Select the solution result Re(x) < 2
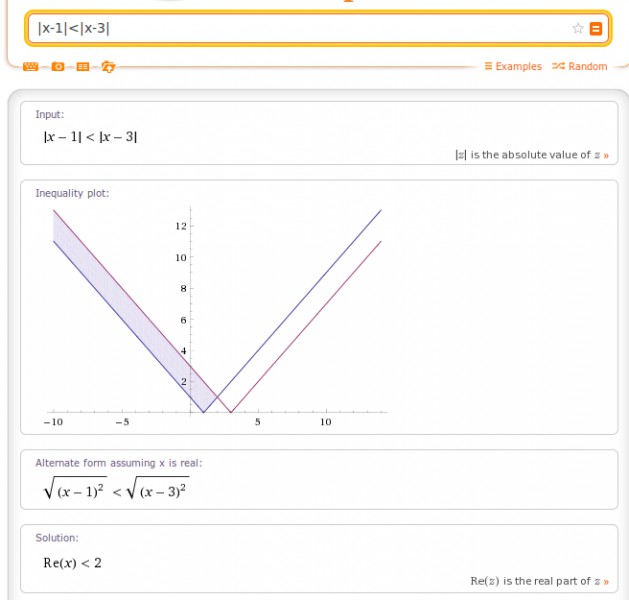 (72, 563)
